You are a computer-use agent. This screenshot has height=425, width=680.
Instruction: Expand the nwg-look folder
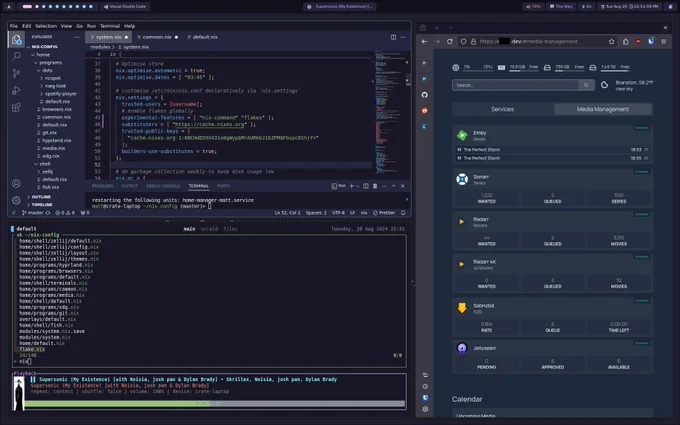tap(42, 86)
